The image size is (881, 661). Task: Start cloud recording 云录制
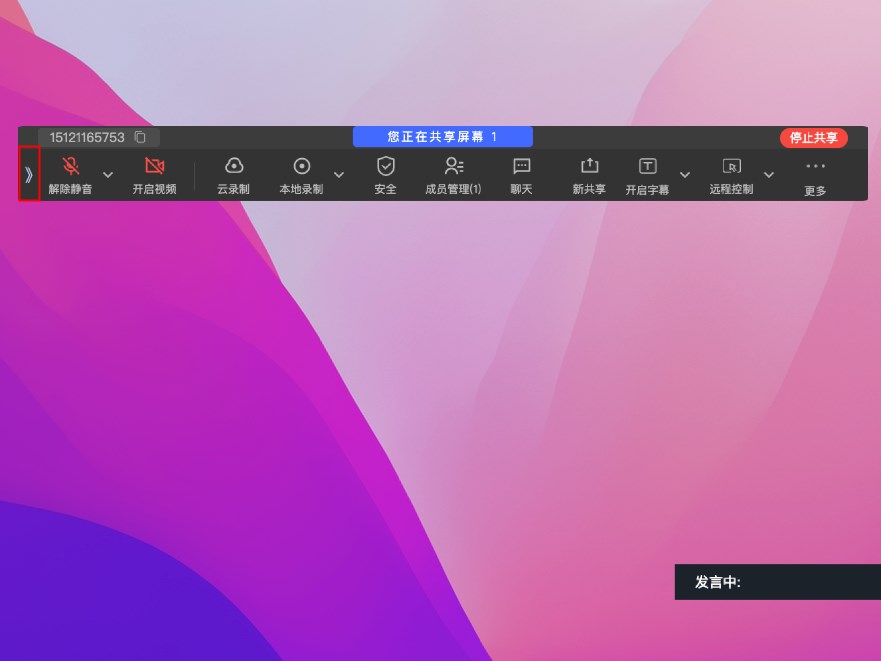click(x=234, y=175)
